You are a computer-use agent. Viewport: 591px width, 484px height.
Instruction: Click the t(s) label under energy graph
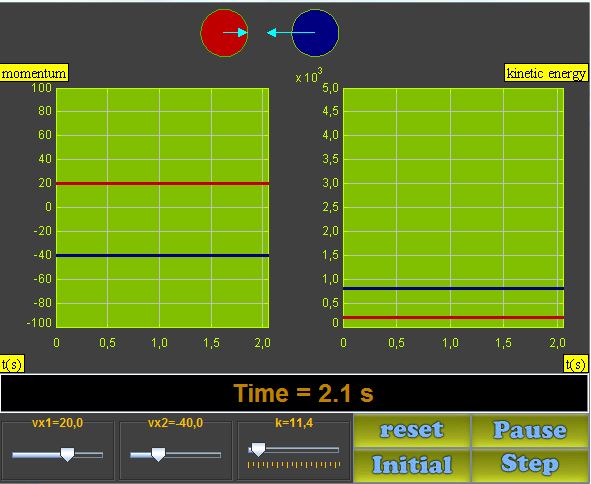coord(576,364)
